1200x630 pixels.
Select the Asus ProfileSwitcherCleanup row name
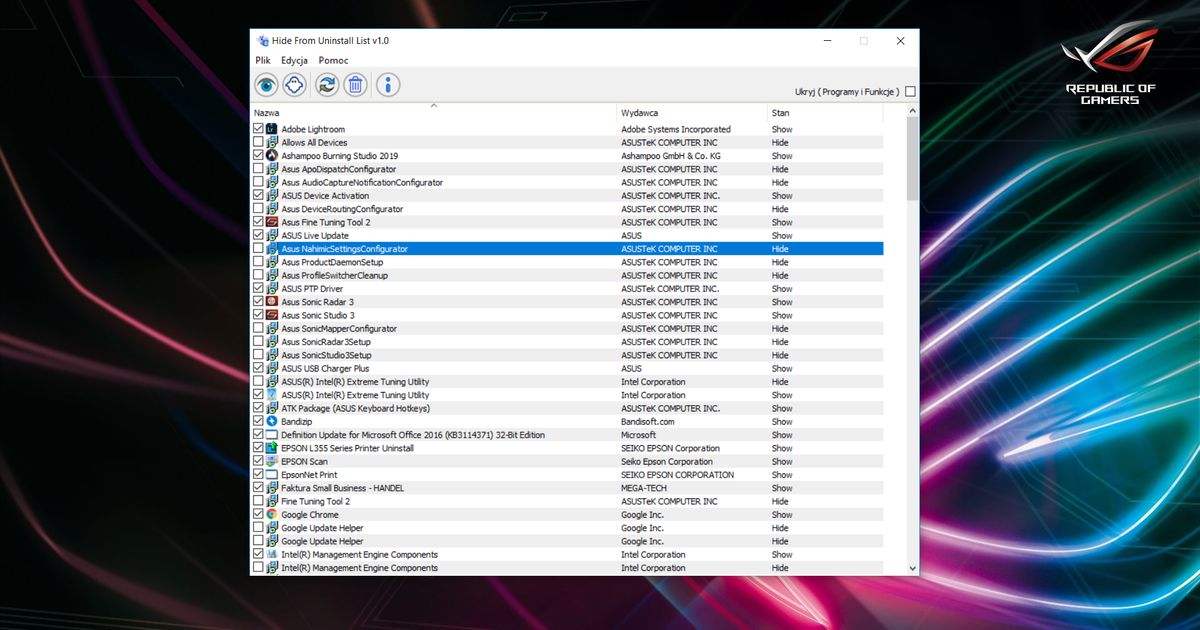click(334, 275)
